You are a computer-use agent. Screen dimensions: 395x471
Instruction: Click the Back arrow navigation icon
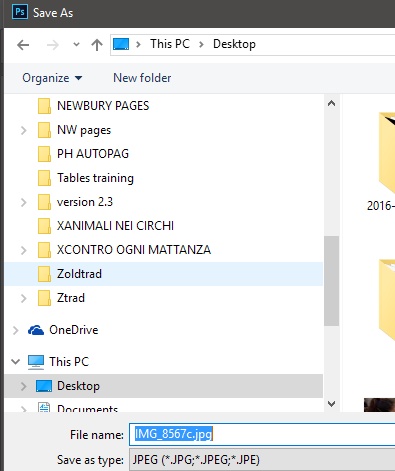(23, 45)
